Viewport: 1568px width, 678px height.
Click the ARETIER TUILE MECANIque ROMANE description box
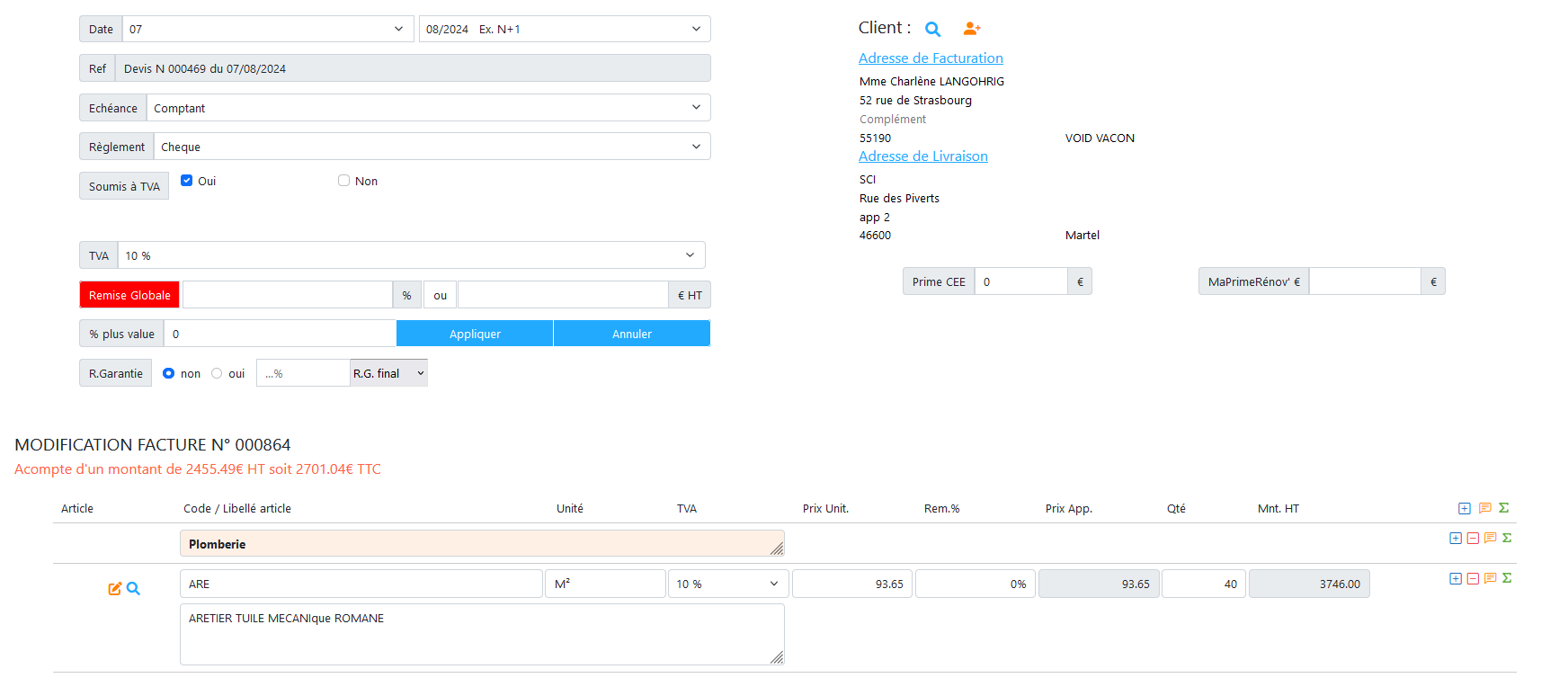pos(482,634)
